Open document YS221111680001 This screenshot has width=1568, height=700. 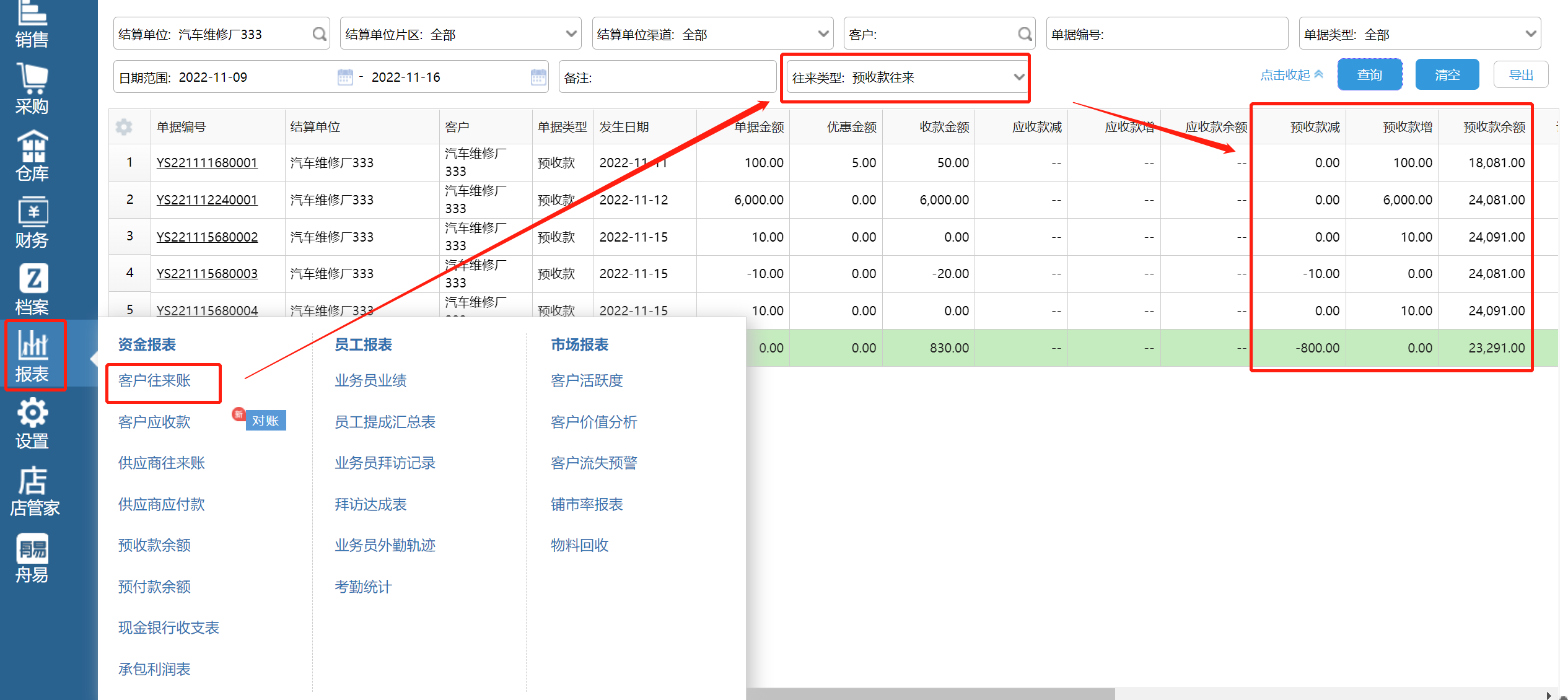[207, 163]
